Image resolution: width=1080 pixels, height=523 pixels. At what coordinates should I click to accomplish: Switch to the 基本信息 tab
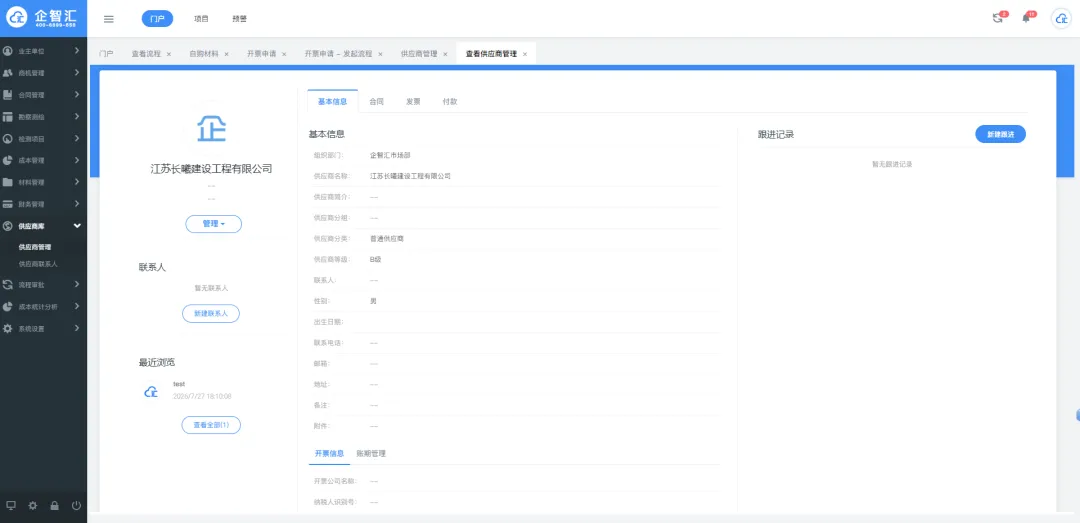click(x=333, y=101)
